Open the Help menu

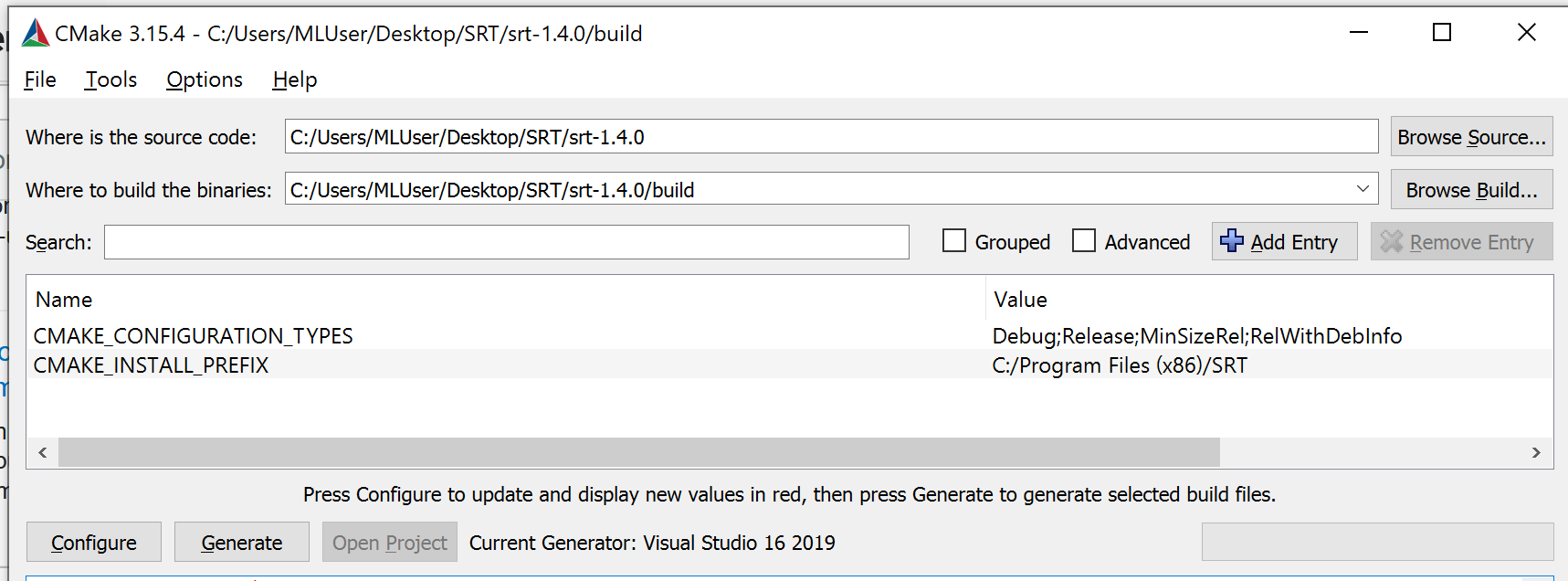[295, 79]
